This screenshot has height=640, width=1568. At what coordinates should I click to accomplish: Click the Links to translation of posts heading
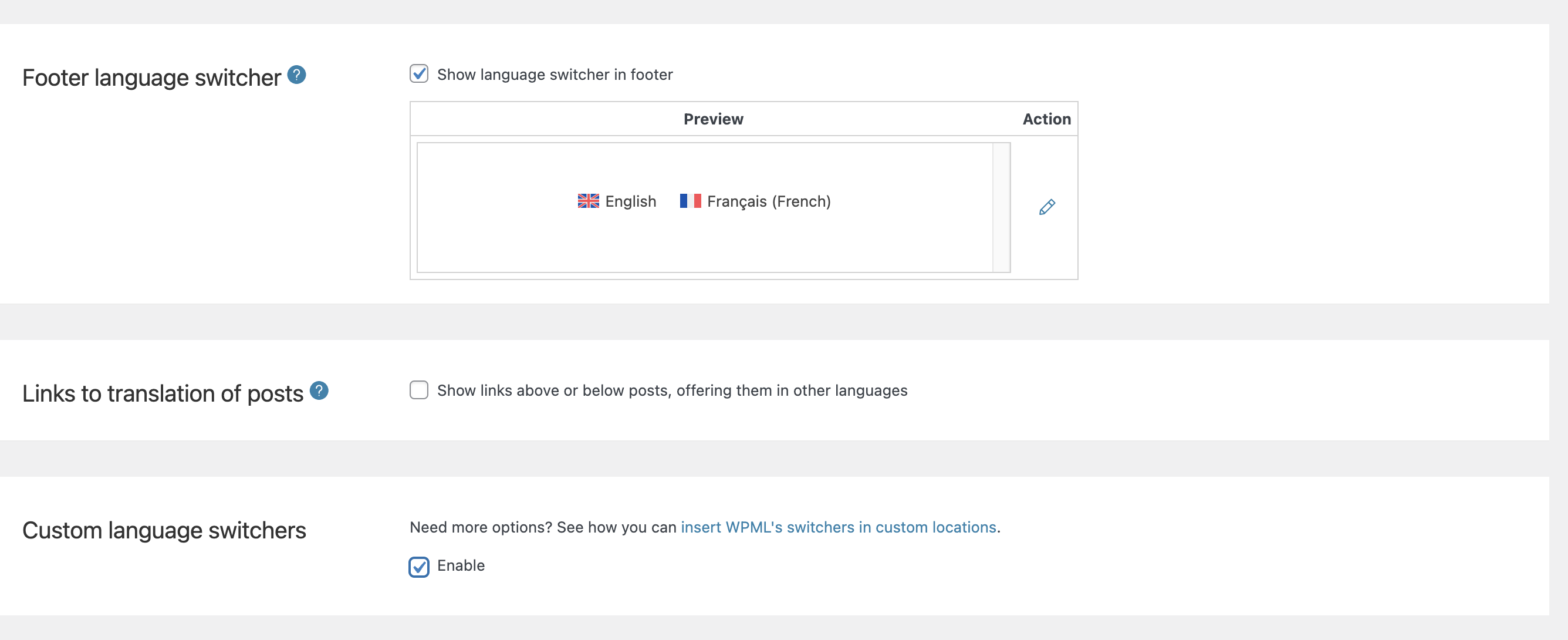(x=163, y=393)
